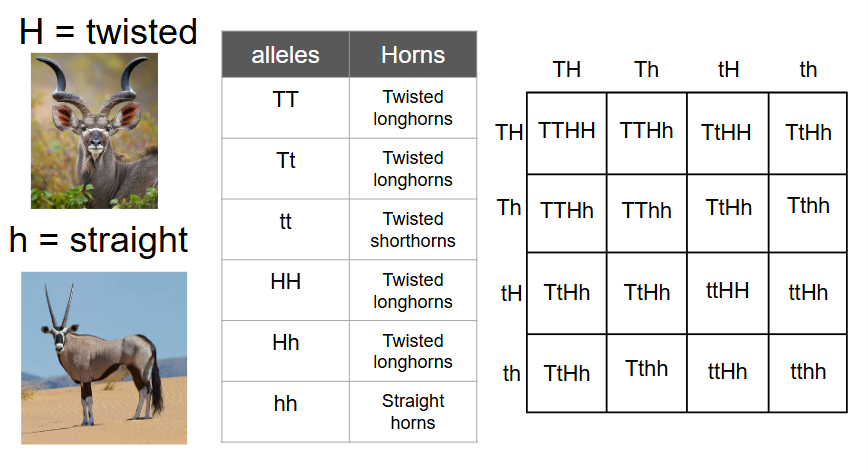This screenshot has width=868, height=472.
Task: Click the 'tH' column header gamete
Action: click(728, 70)
